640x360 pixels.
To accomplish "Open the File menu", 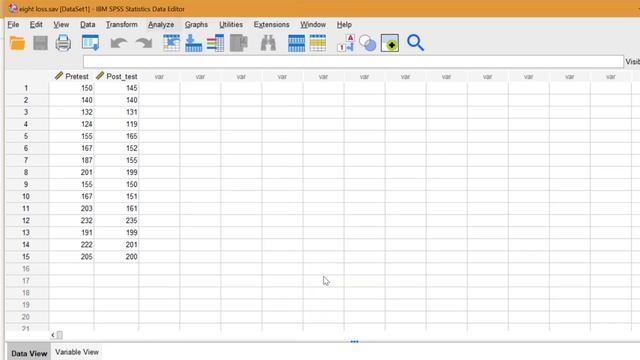I will pyautogui.click(x=13, y=24).
